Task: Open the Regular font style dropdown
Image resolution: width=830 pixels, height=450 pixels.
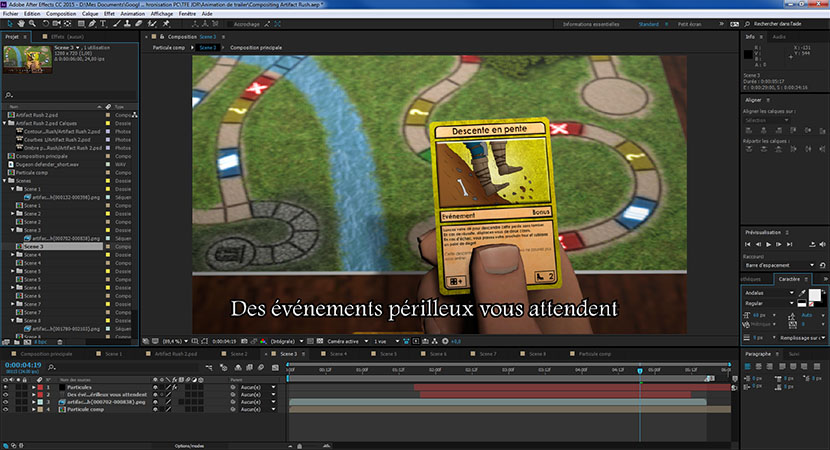Action: point(769,303)
